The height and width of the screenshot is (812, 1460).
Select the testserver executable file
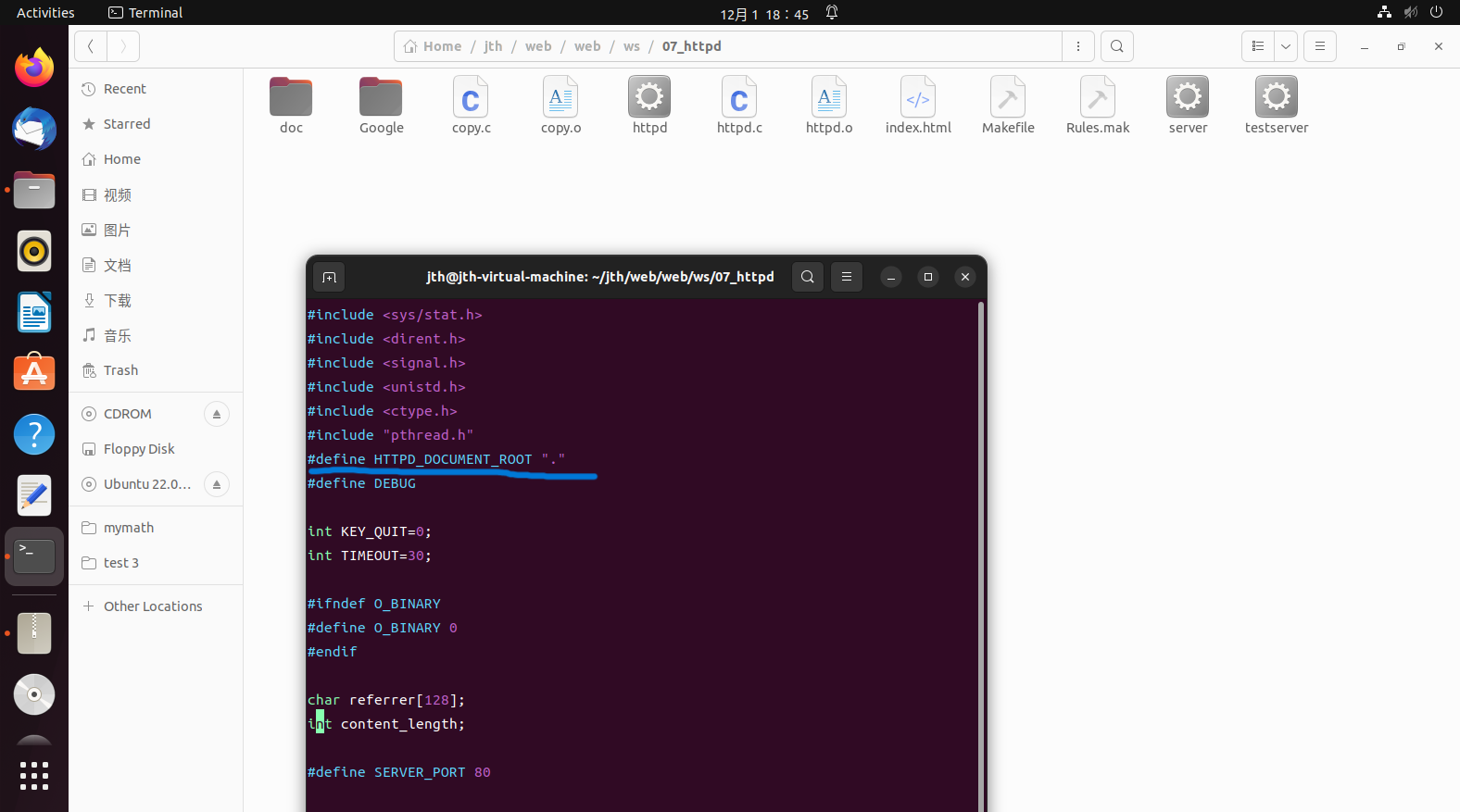[x=1277, y=106]
